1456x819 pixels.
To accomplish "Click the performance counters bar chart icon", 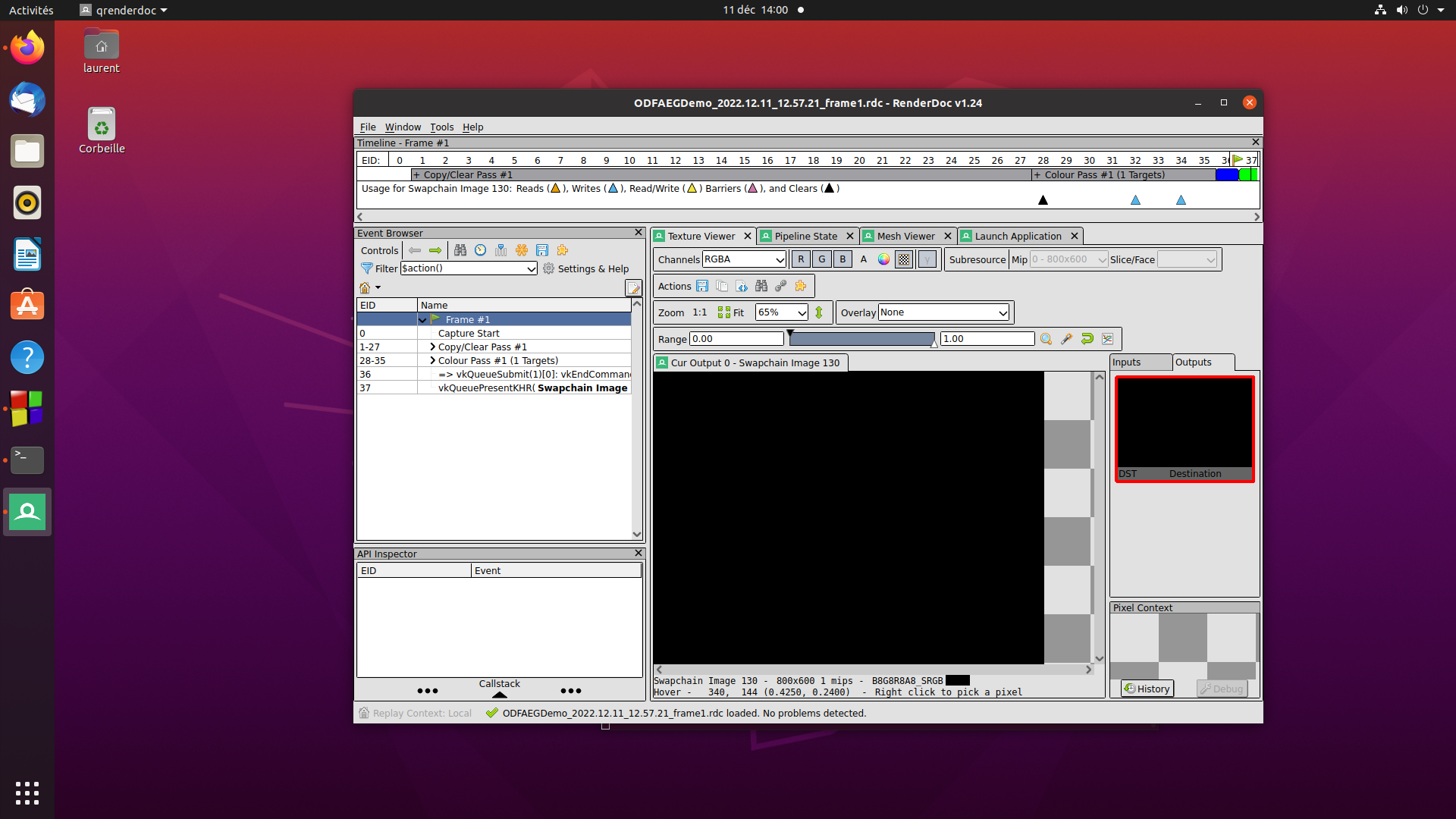I will click(501, 250).
